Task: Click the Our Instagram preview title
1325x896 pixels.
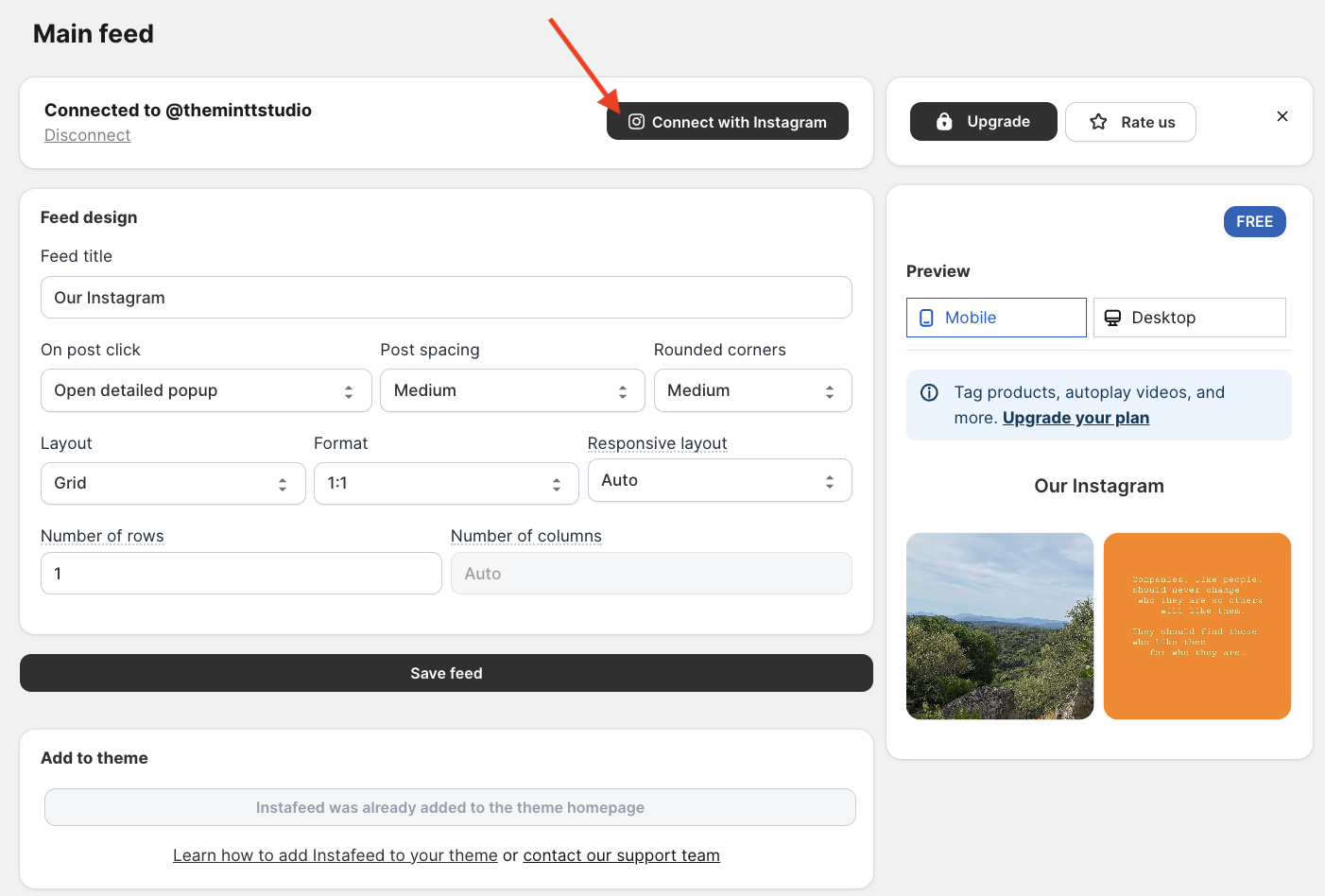Action: (x=1099, y=486)
